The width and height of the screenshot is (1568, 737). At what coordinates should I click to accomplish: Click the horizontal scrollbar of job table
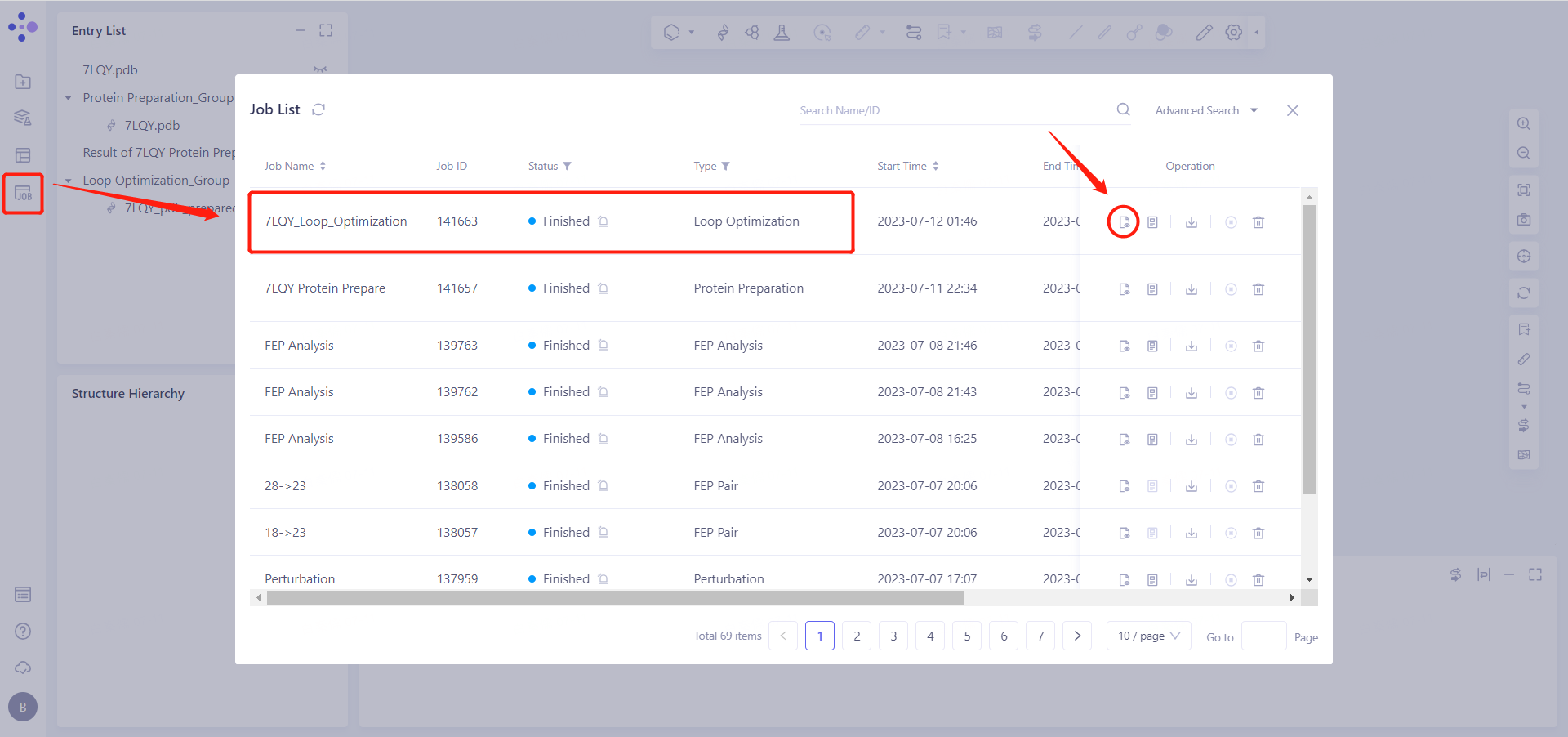(614, 598)
